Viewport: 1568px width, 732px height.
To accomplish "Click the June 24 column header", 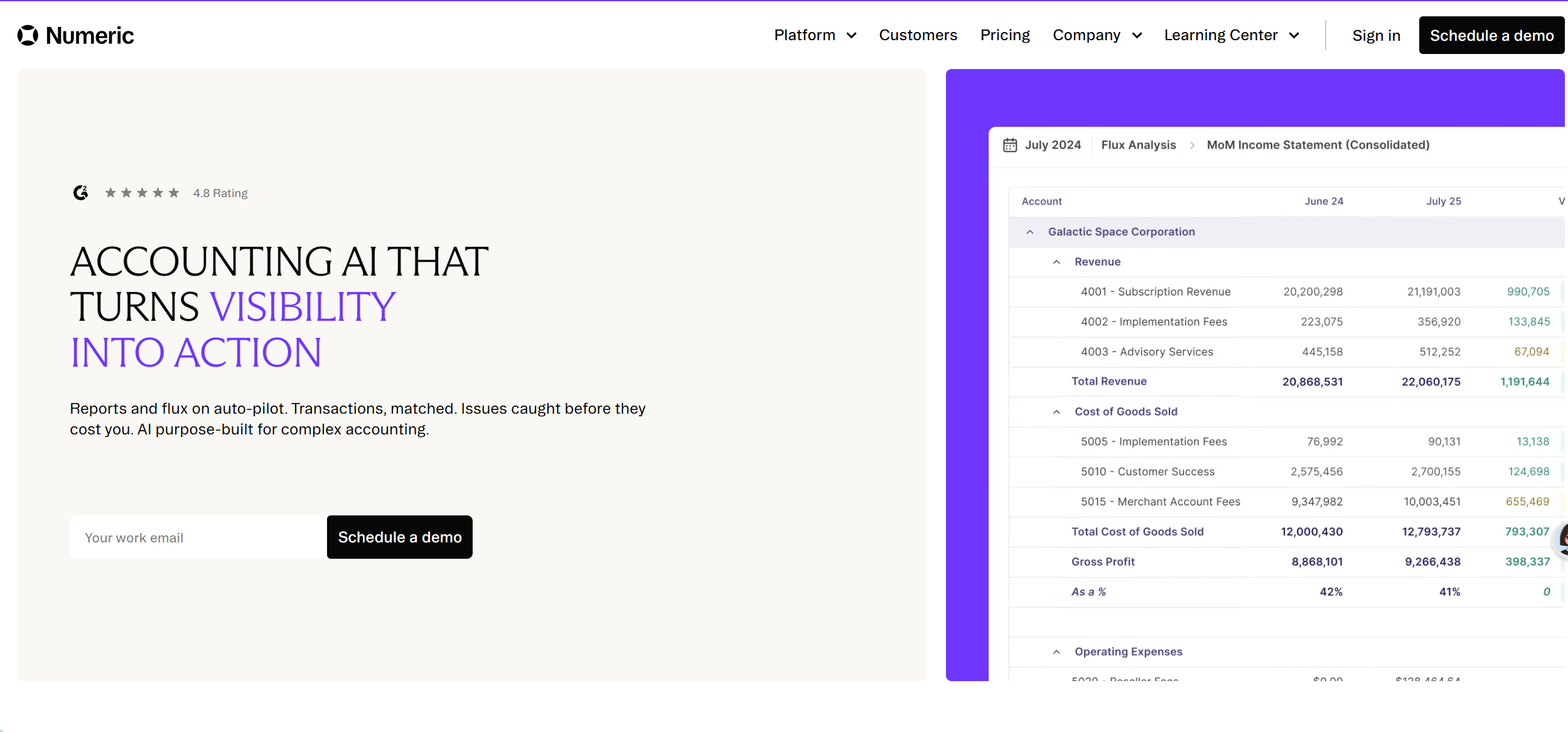I will (1324, 202).
